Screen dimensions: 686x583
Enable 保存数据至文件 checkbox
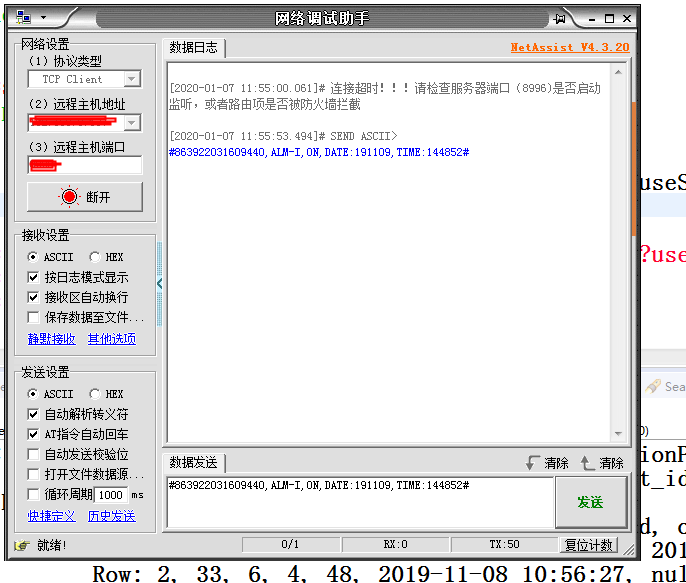(33, 317)
